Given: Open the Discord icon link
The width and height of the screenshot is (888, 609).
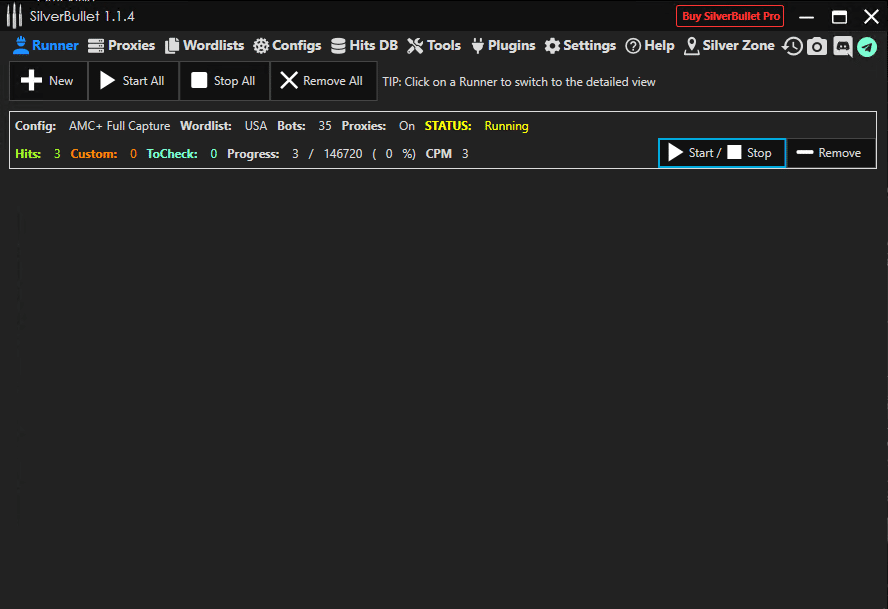Looking at the screenshot, I should coord(842,46).
